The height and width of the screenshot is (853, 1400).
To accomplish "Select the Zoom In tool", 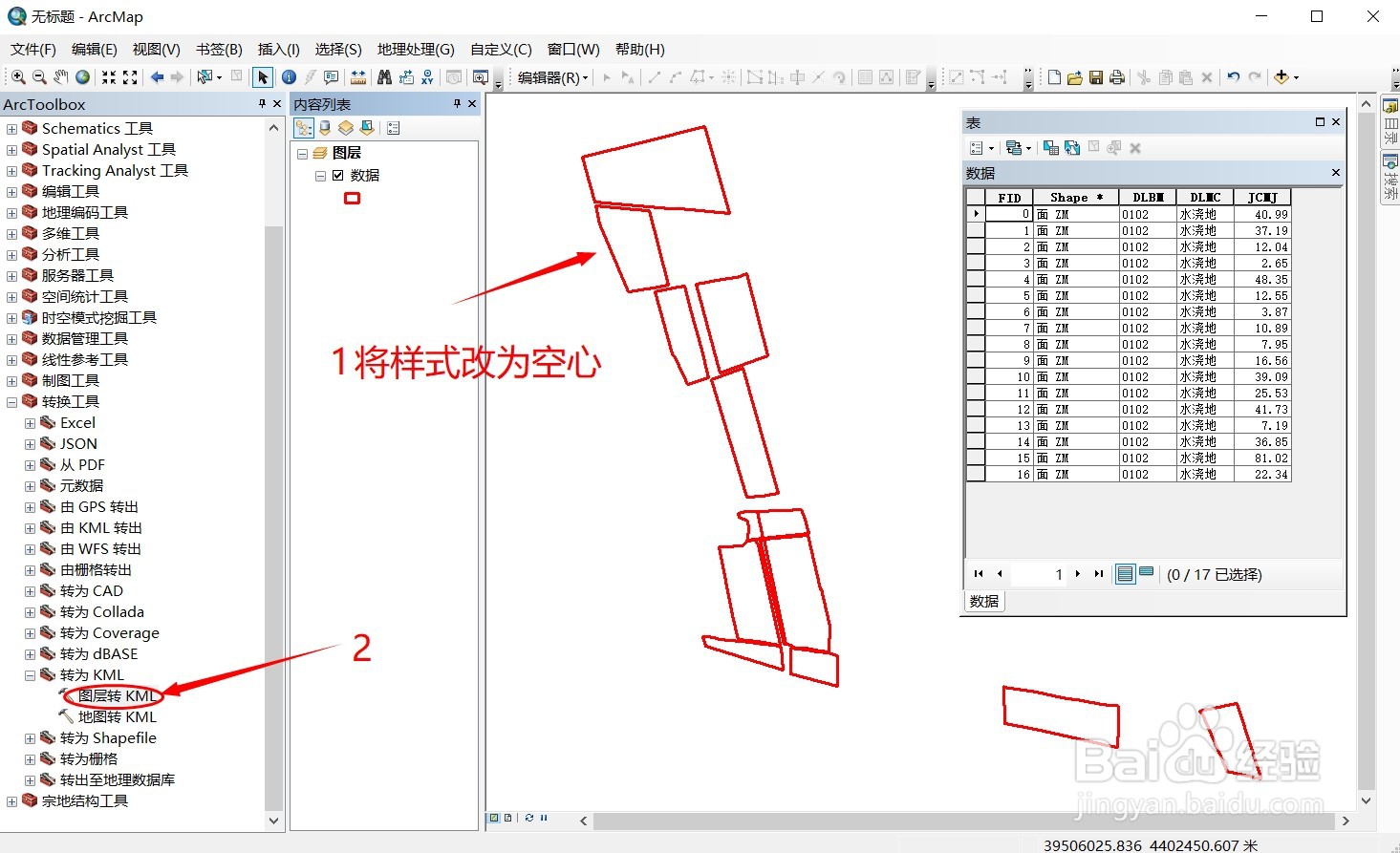I will tap(18, 76).
